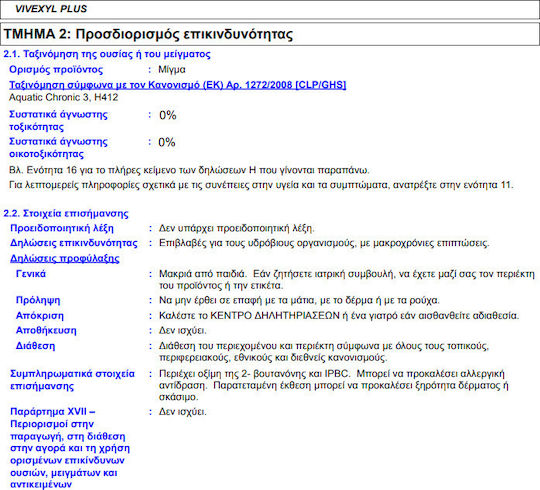540x490 pixels.
Task: Select the Συμπληρωματικά στοιχεία επισήμανσης label
Action: (72, 380)
